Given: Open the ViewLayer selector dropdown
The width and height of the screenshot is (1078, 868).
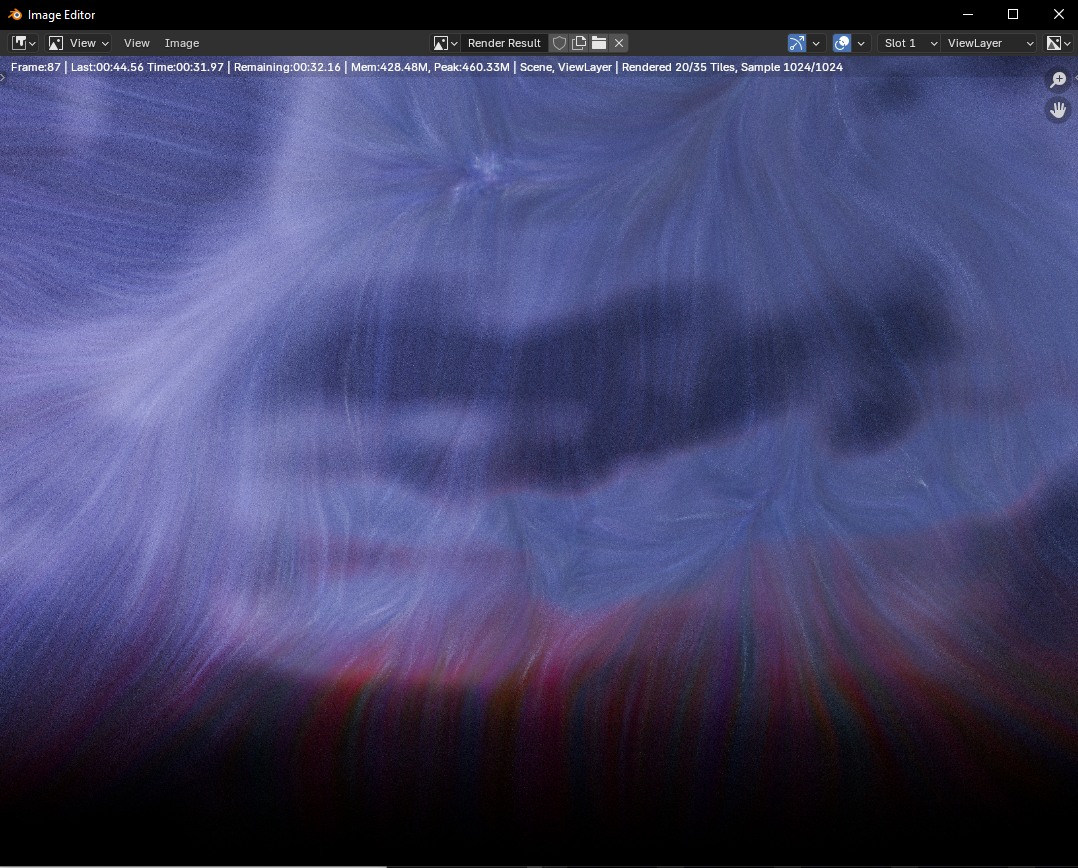Looking at the screenshot, I should pos(990,43).
